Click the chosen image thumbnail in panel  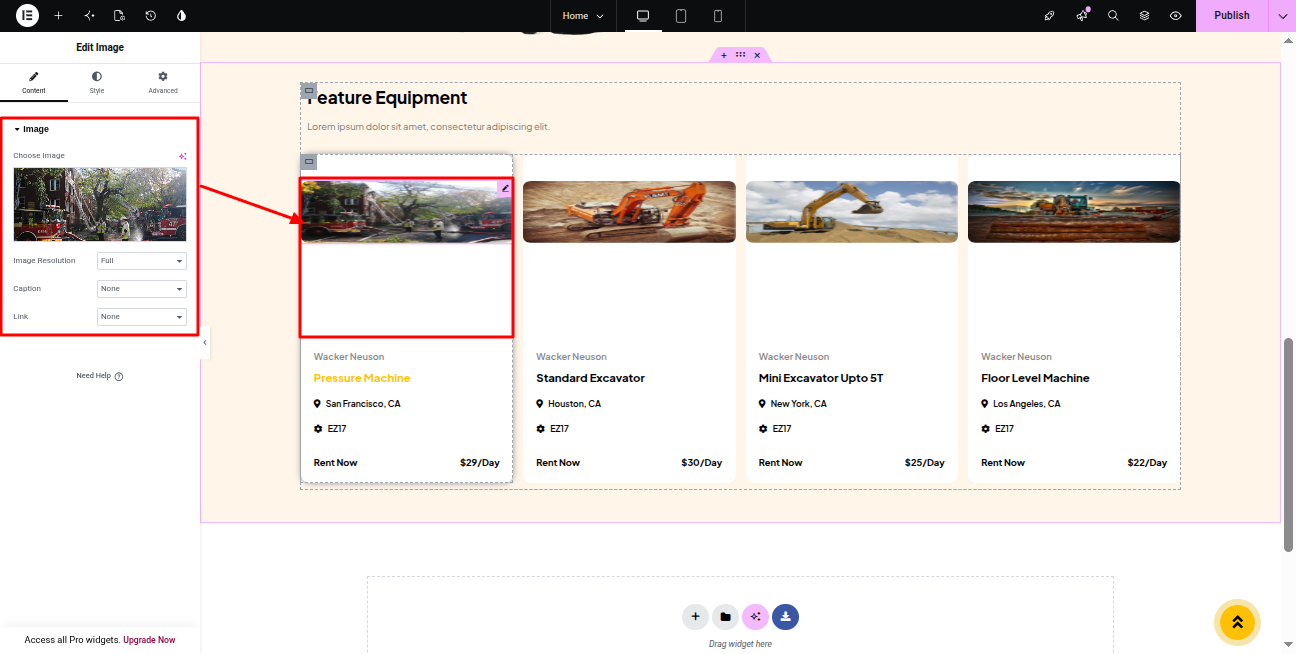100,204
